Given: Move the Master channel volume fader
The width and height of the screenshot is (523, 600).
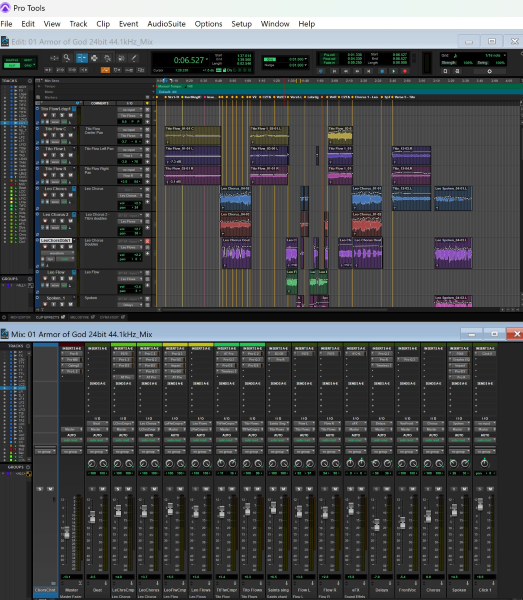Looking at the screenshot, I should (67, 533).
